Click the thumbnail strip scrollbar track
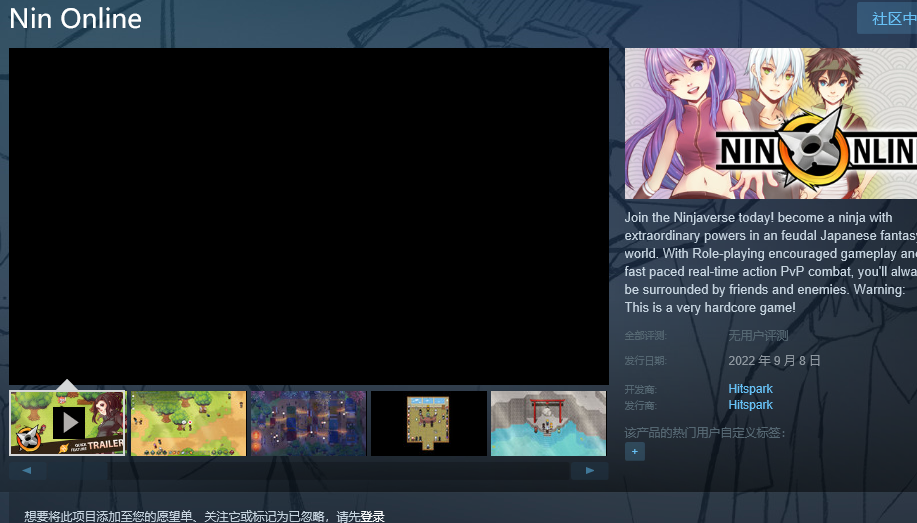 [x=308, y=470]
